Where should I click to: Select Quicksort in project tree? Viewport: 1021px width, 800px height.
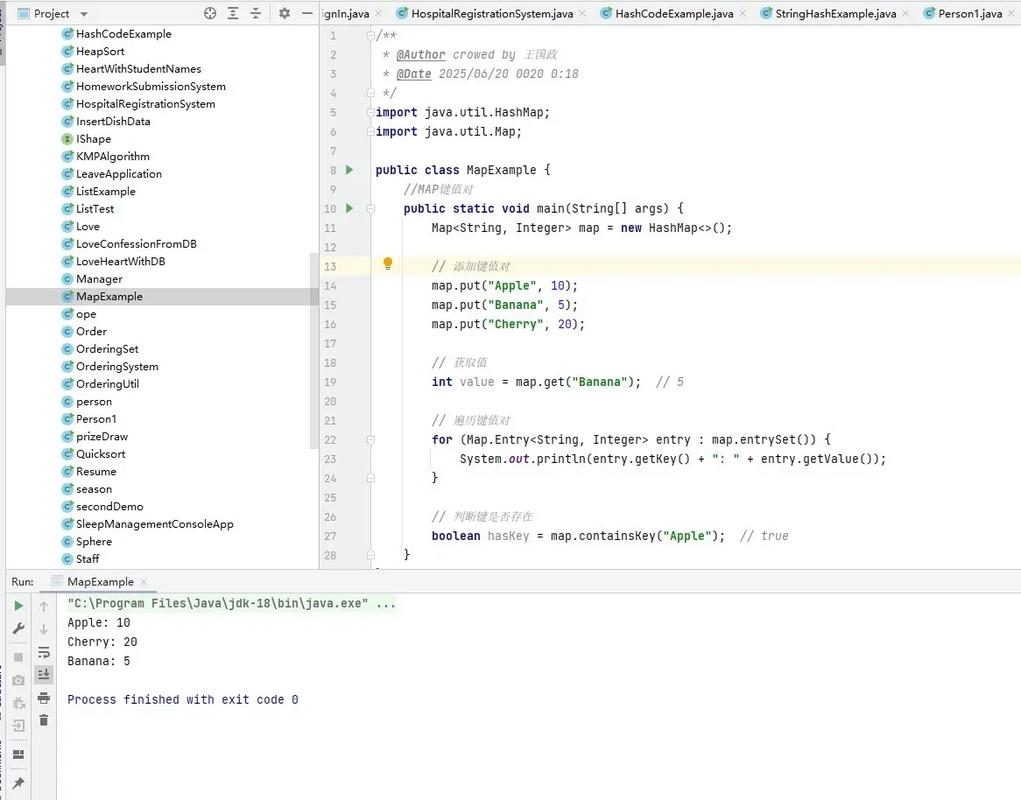point(101,454)
